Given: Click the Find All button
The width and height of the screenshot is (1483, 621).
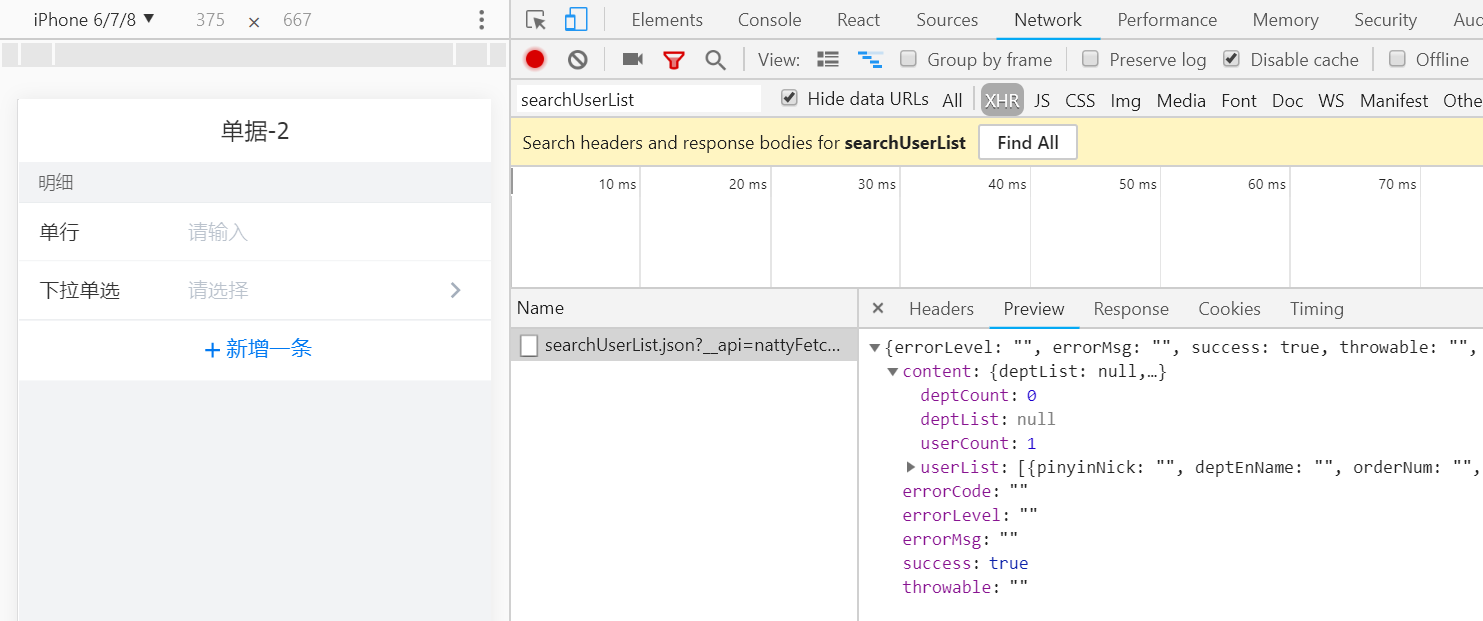Looking at the screenshot, I should [x=1028, y=142].
